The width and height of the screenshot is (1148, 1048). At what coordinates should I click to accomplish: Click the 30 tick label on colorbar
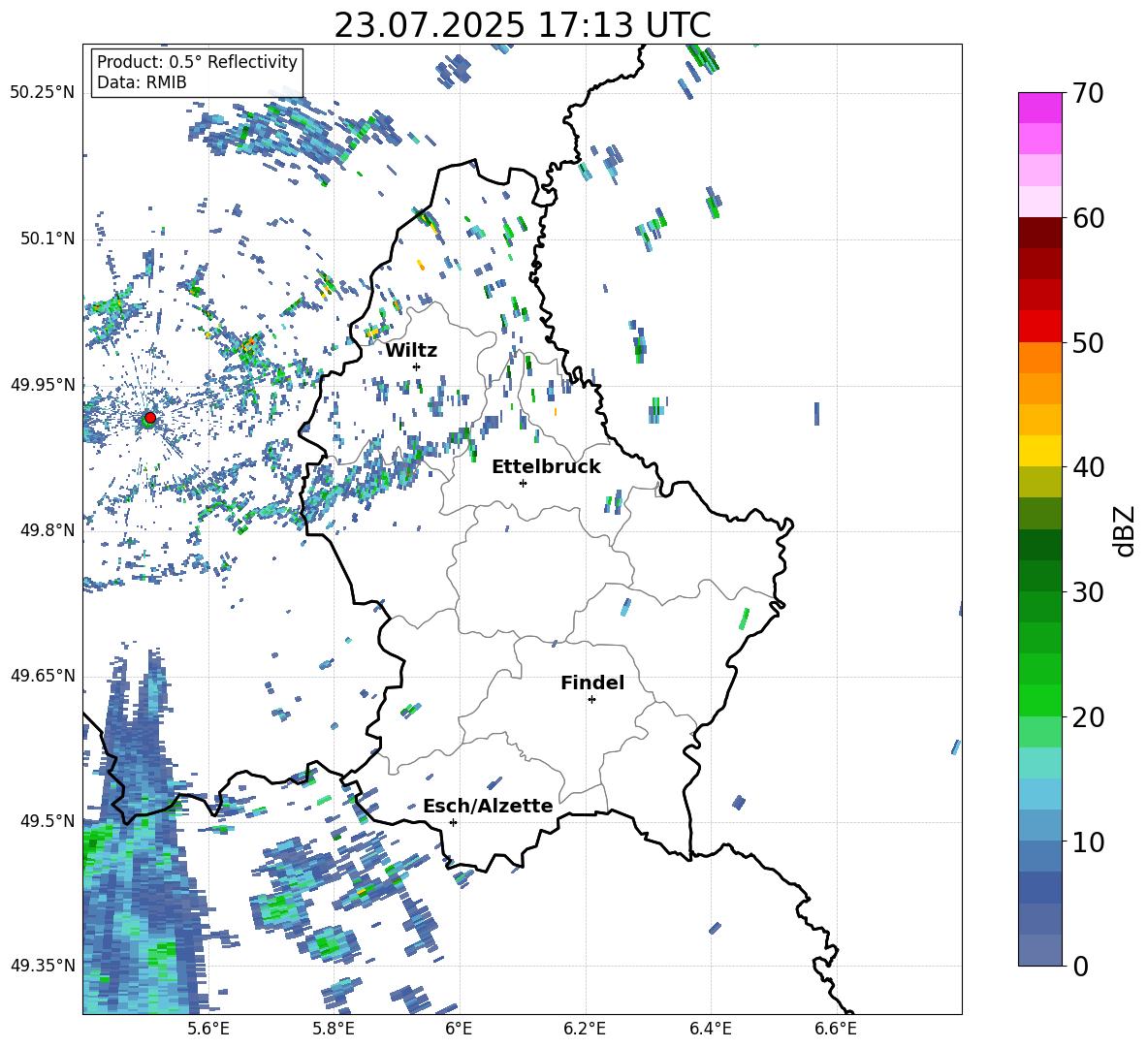[x=1087, y=592]
